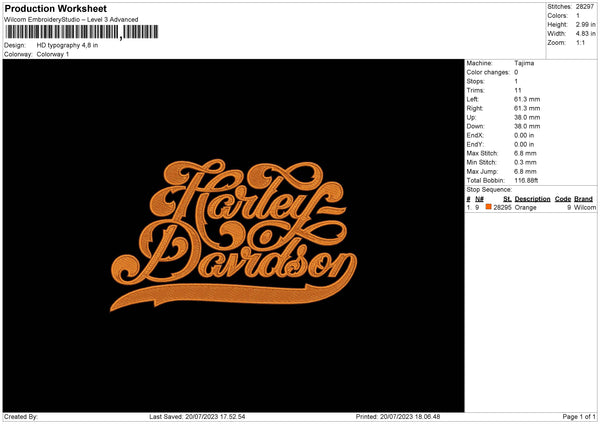Click the 'St.' column header

pos(507,199)
